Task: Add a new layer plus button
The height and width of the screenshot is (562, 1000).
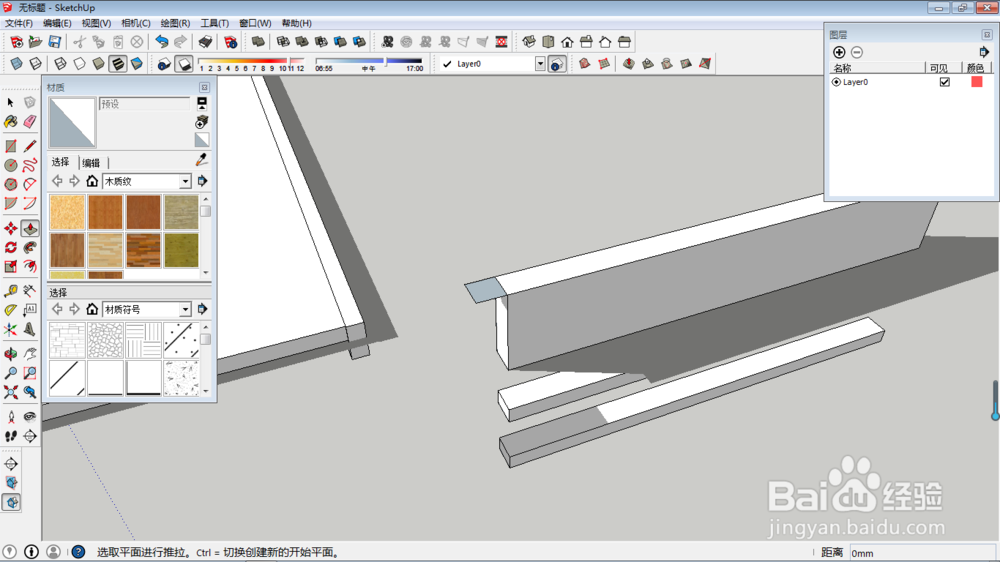Action: coord(839,52)
